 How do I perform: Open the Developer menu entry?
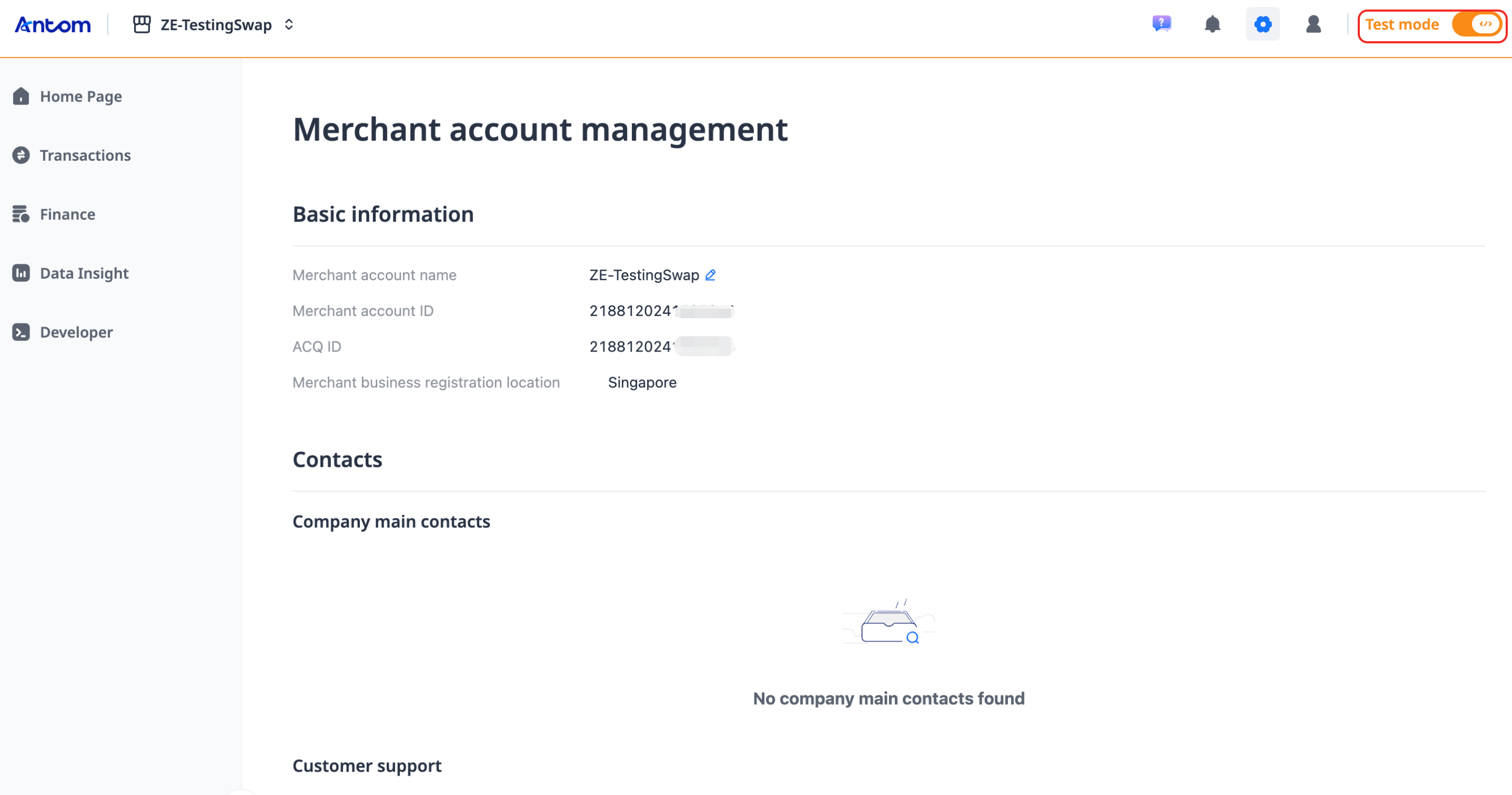76,332
